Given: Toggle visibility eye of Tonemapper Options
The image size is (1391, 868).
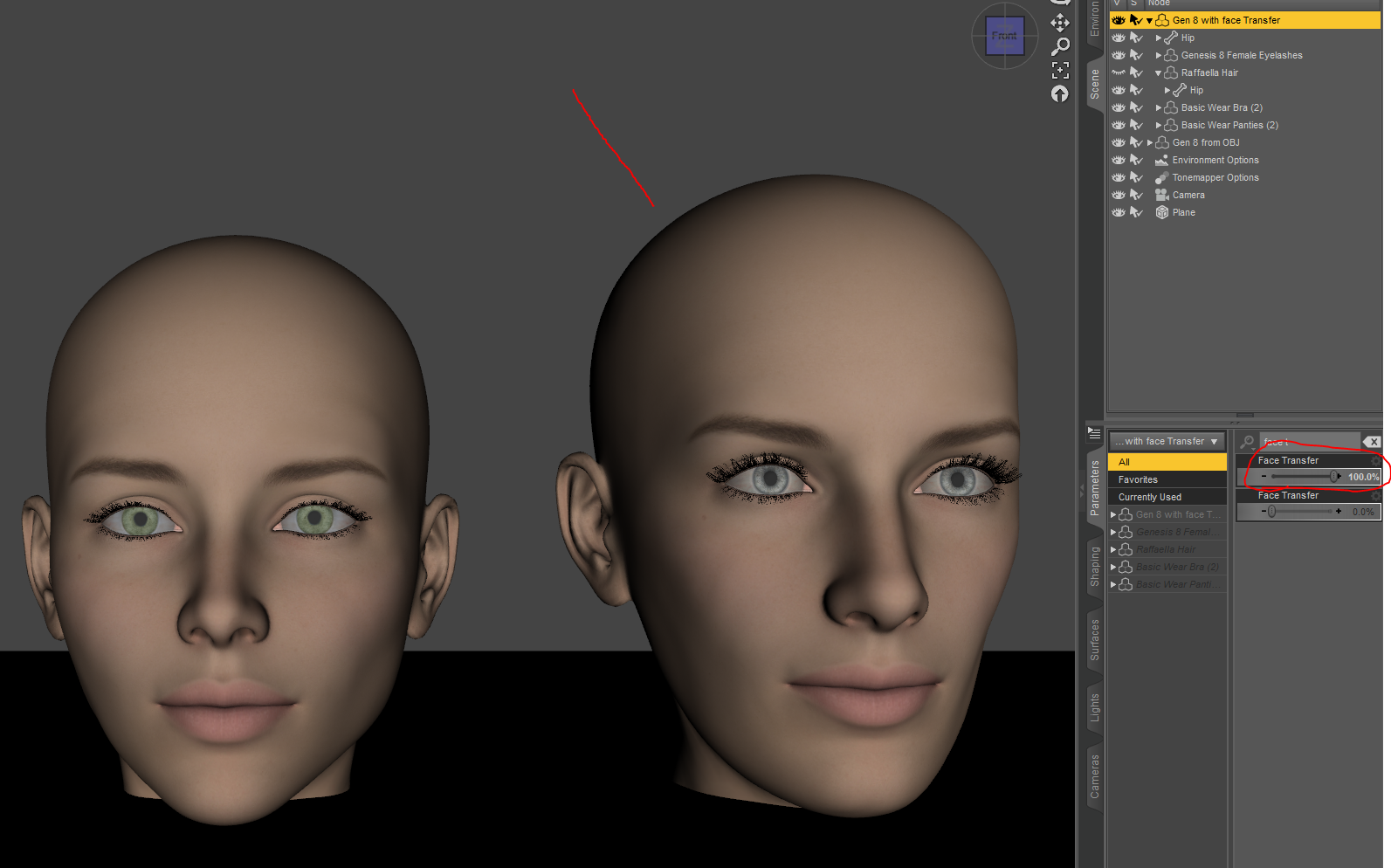Looking at the screenshot, I should [1118, 177].
